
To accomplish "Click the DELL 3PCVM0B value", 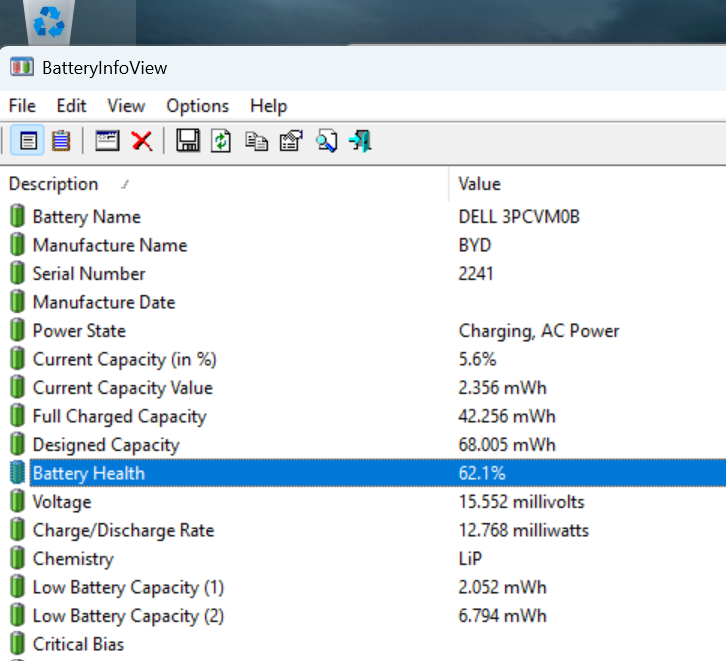I will (x=519, y=217).
